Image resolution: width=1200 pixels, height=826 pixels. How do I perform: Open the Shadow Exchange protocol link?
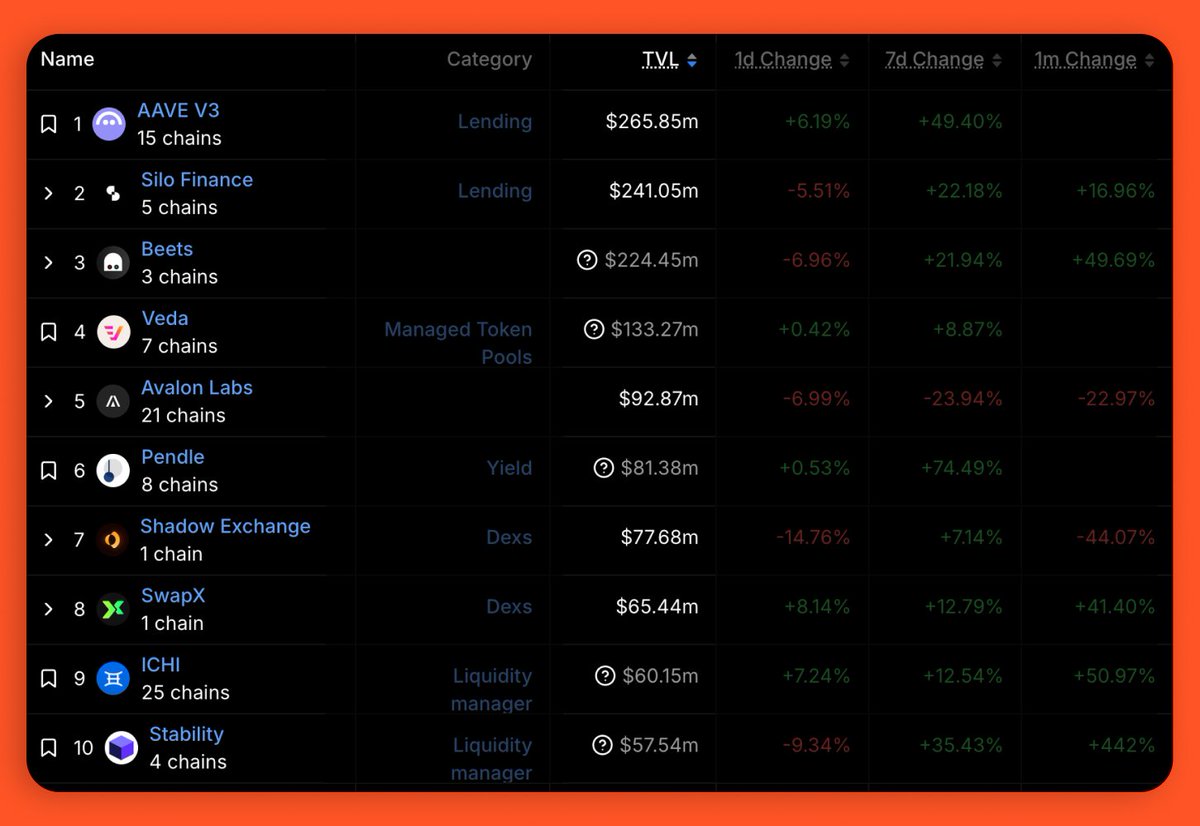[225, 526]
